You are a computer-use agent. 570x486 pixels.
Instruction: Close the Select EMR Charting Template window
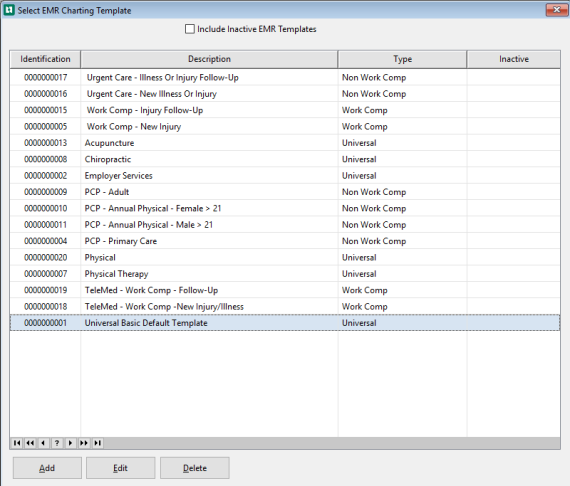(556, 10)
